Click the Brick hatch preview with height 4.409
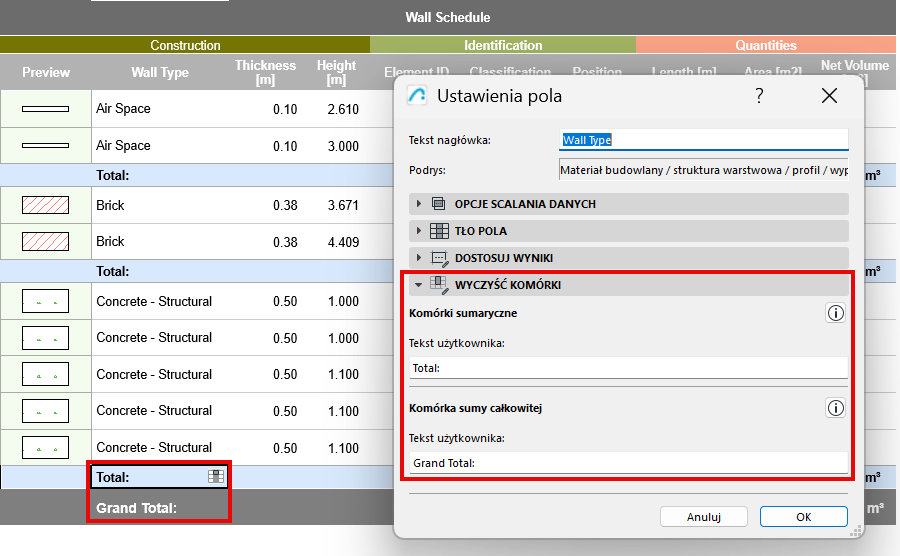This screenshot has height=556, width=900. 45,242
